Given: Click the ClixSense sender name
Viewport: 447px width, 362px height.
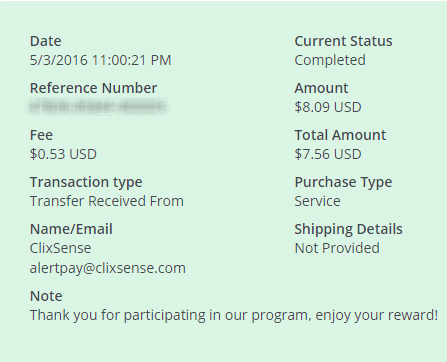Looking at the screenshot, I should click(x=60, y=248).
